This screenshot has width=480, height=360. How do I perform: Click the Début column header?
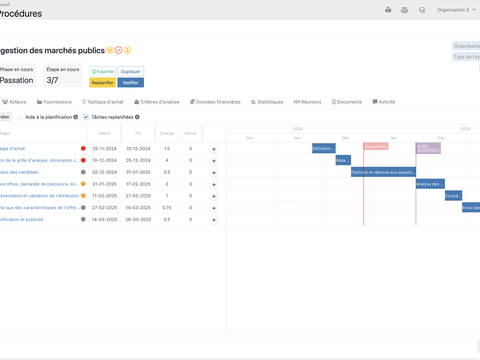104,133
